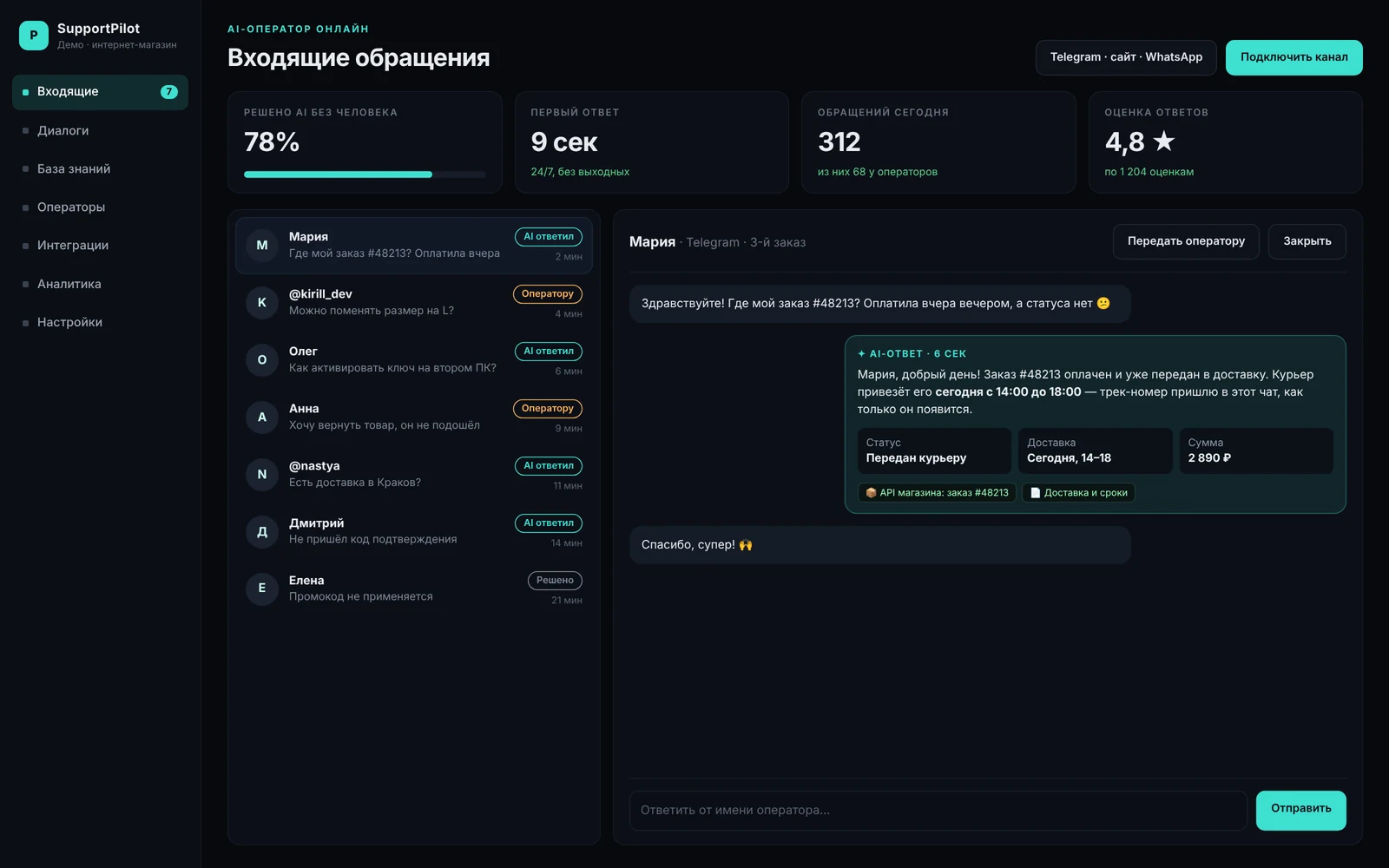Open Аналитика in the sidebar
1389x868 pixels.
(x=100, y=284)
